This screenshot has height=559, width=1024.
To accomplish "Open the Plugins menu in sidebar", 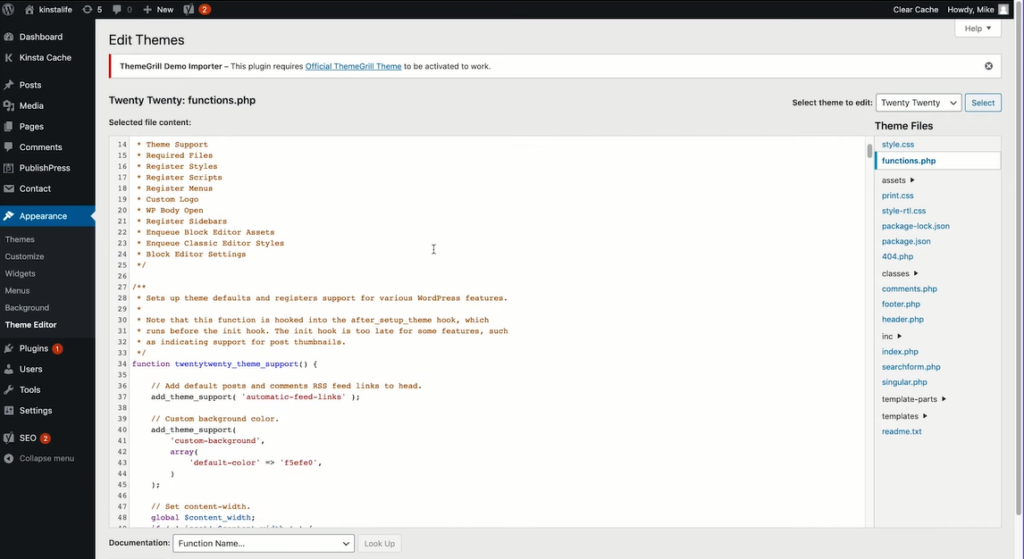I will tap(34, 348).
